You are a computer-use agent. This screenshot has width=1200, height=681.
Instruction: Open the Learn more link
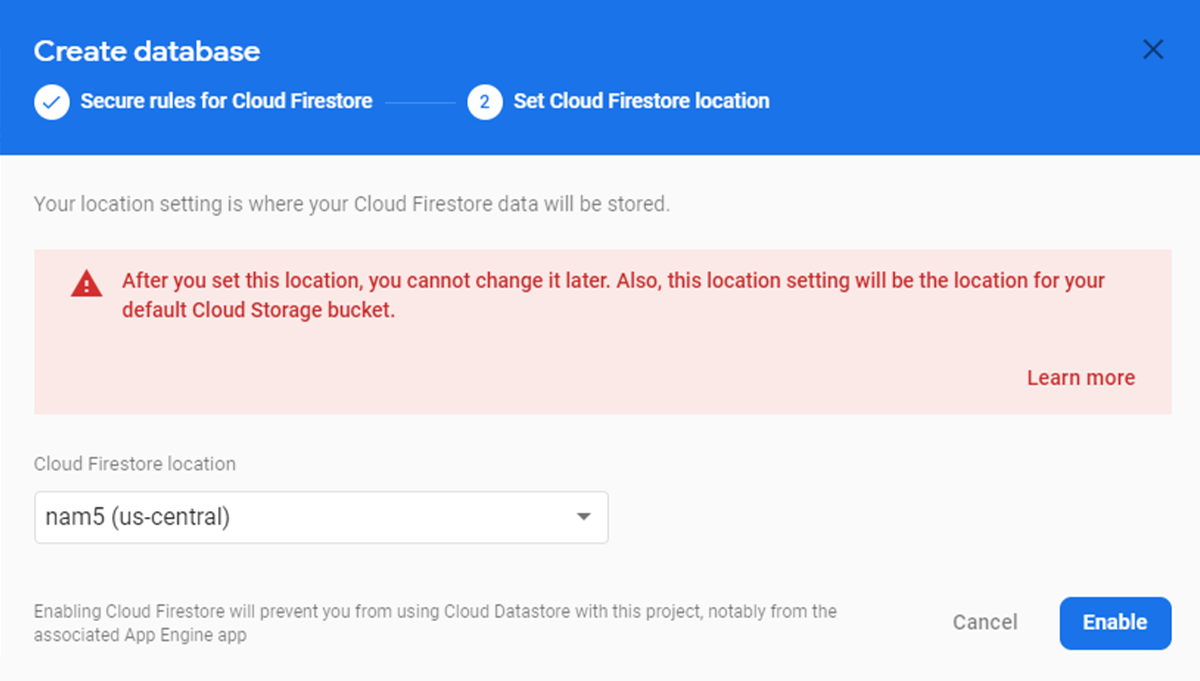(x=1080, y=378)
